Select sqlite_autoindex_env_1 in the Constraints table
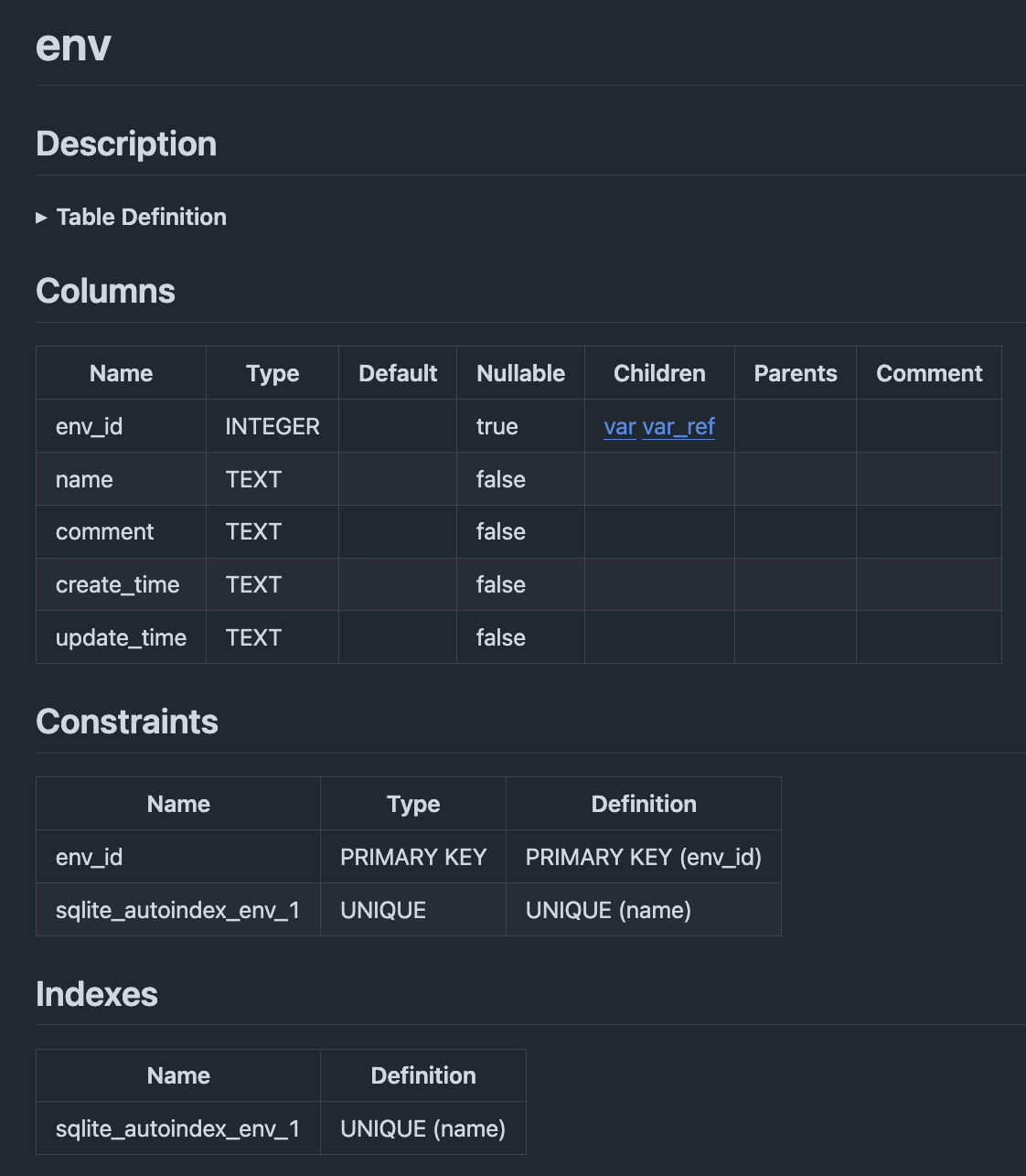The image size is (1026, 1176). click(x=177, y=911)
